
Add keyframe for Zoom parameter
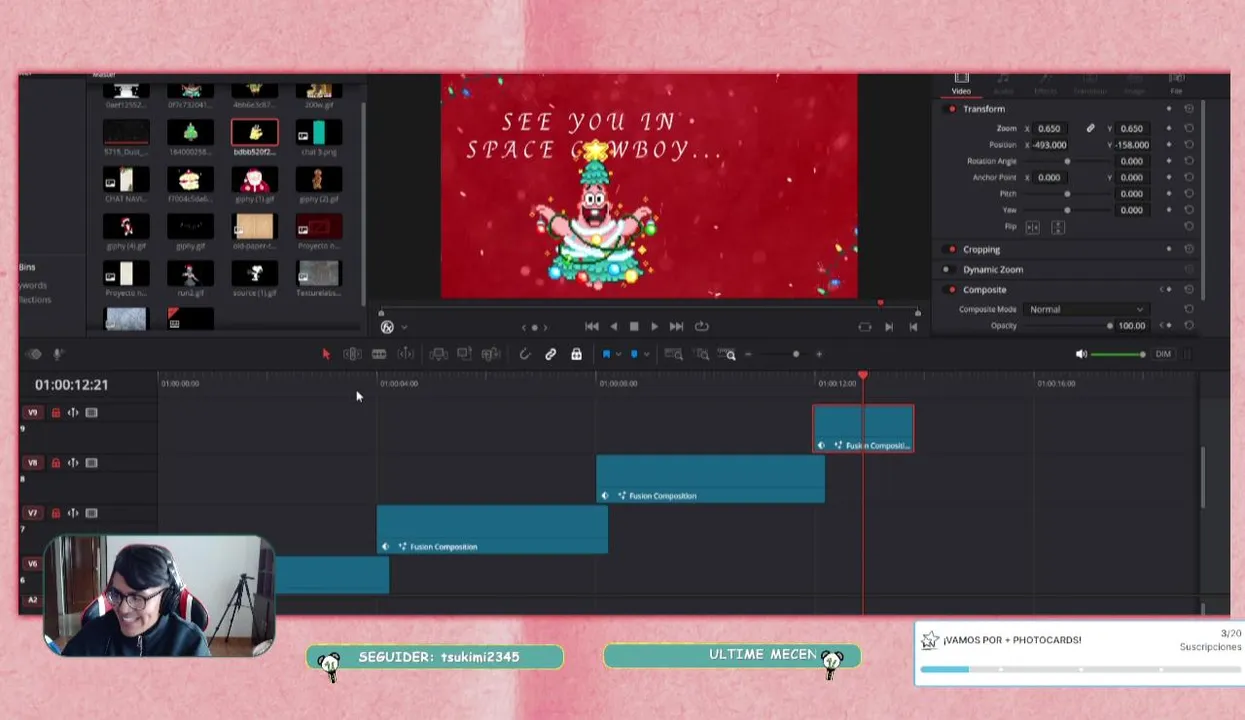(x=1168, y=128)
